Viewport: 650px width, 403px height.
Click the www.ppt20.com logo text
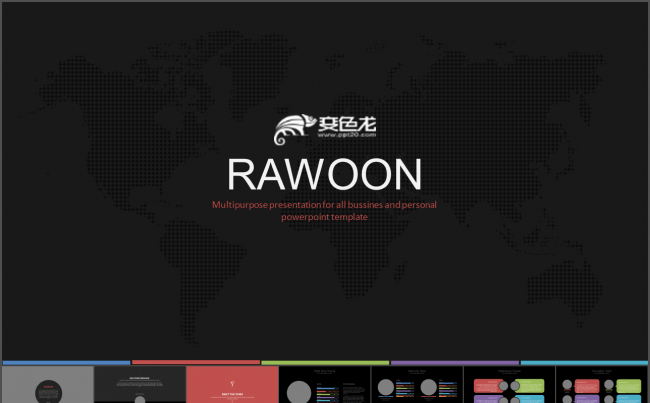[x=347, y=135]
